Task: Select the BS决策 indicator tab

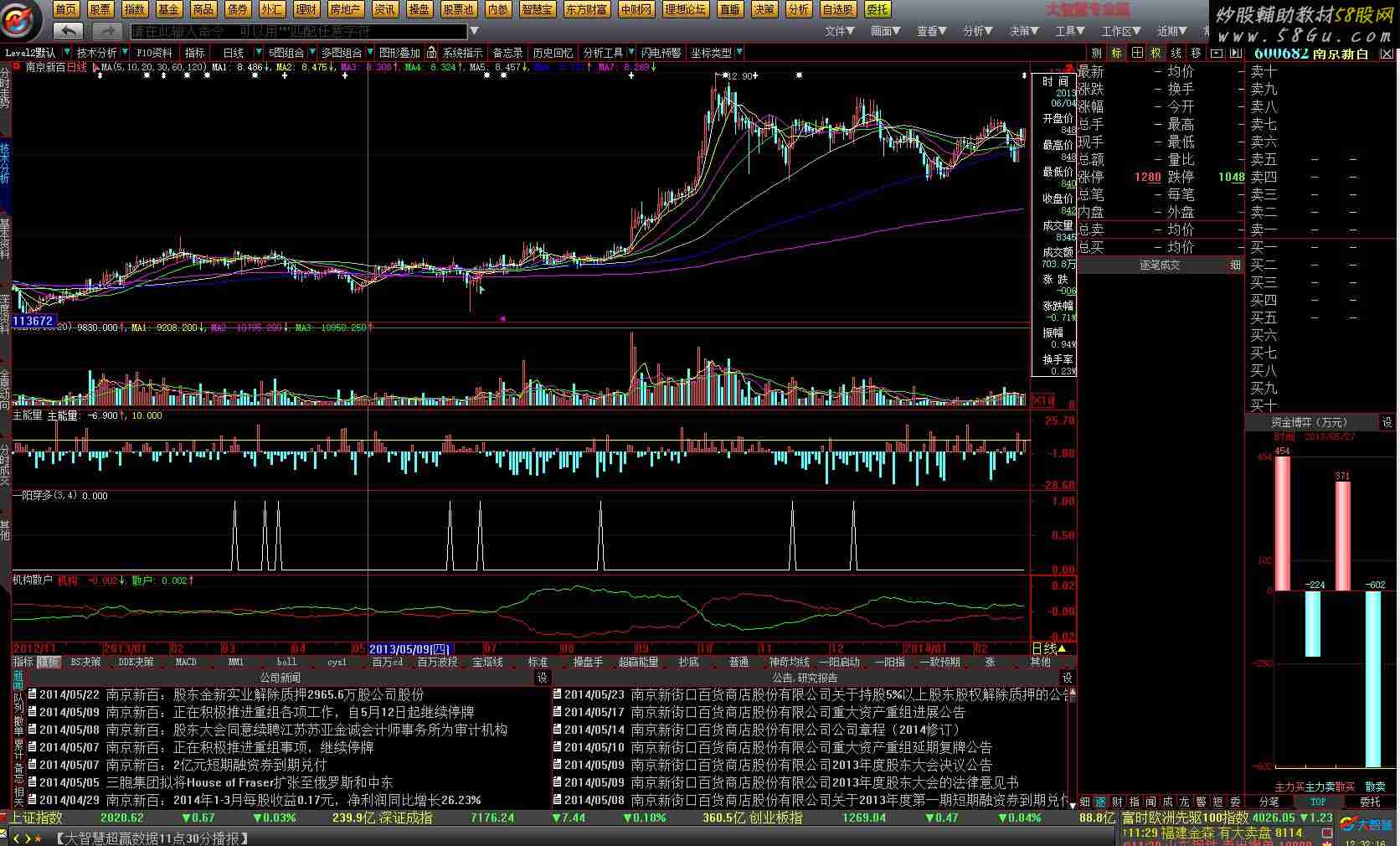Action: (85, 663)
